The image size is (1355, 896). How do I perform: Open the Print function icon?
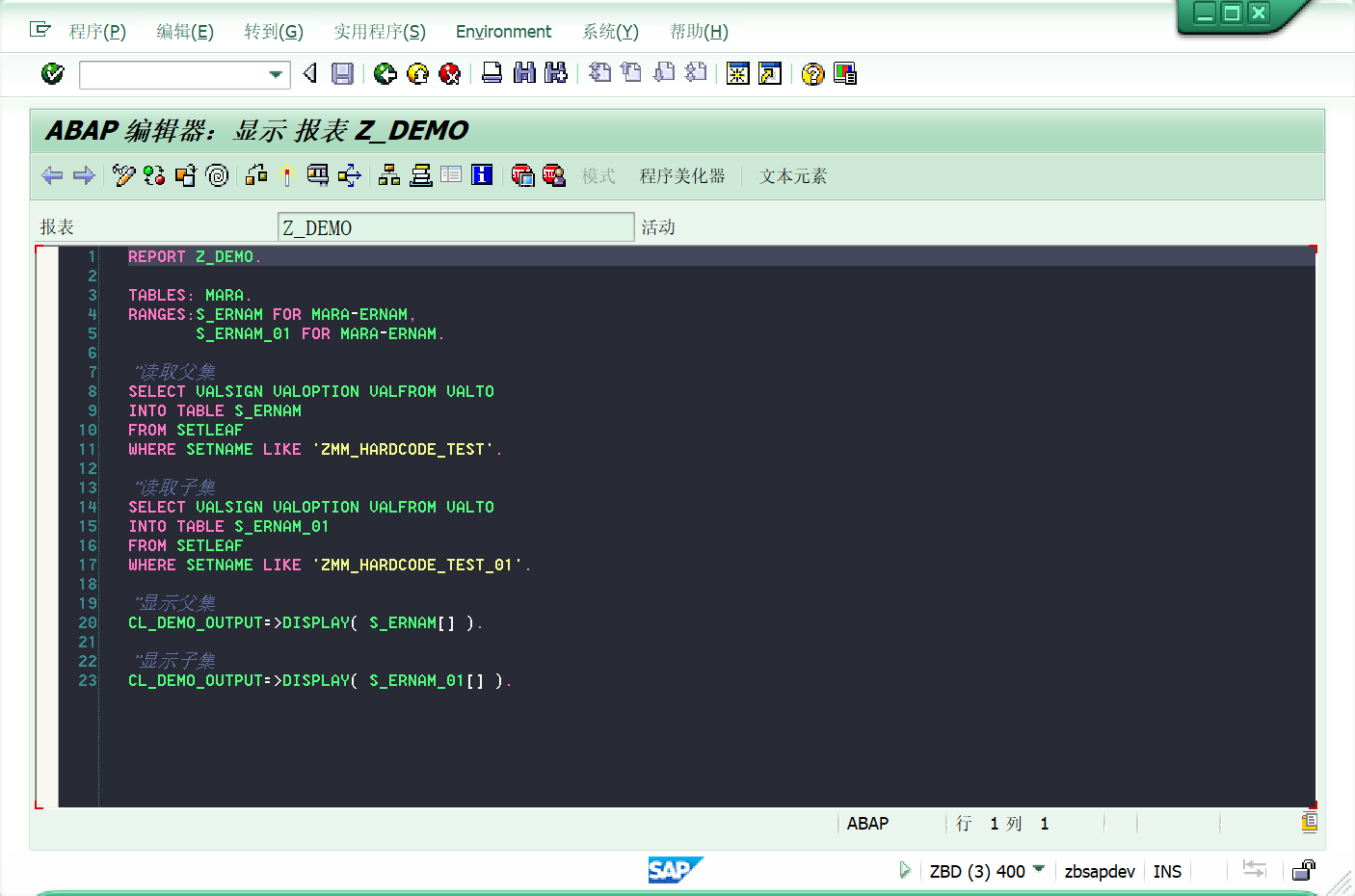[x=492, y=73]
